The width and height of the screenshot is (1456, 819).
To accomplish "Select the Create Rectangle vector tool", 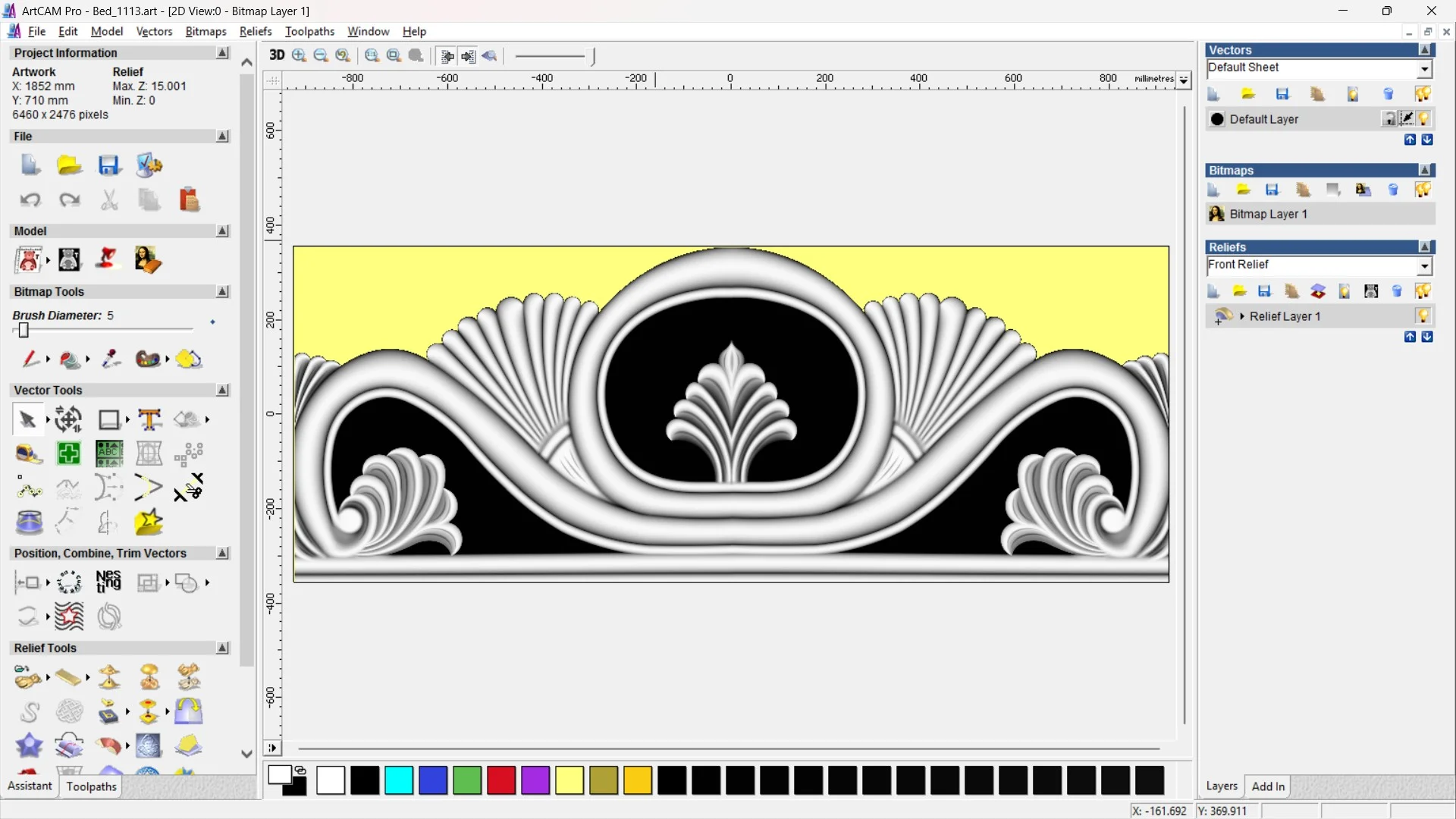I will click(x=109, y=419).
